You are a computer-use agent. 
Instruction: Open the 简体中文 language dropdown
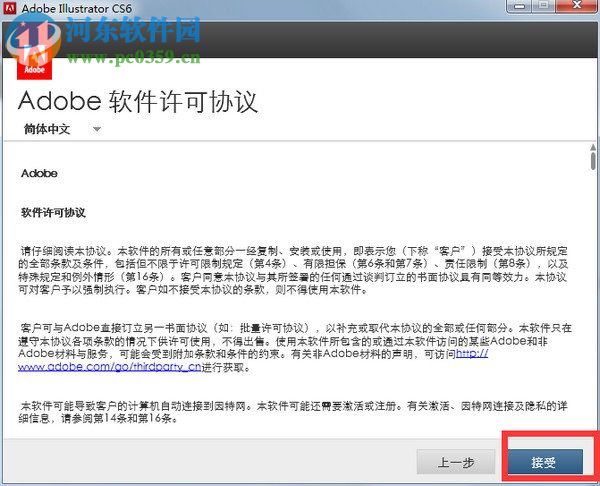click(x=62, y=129)
